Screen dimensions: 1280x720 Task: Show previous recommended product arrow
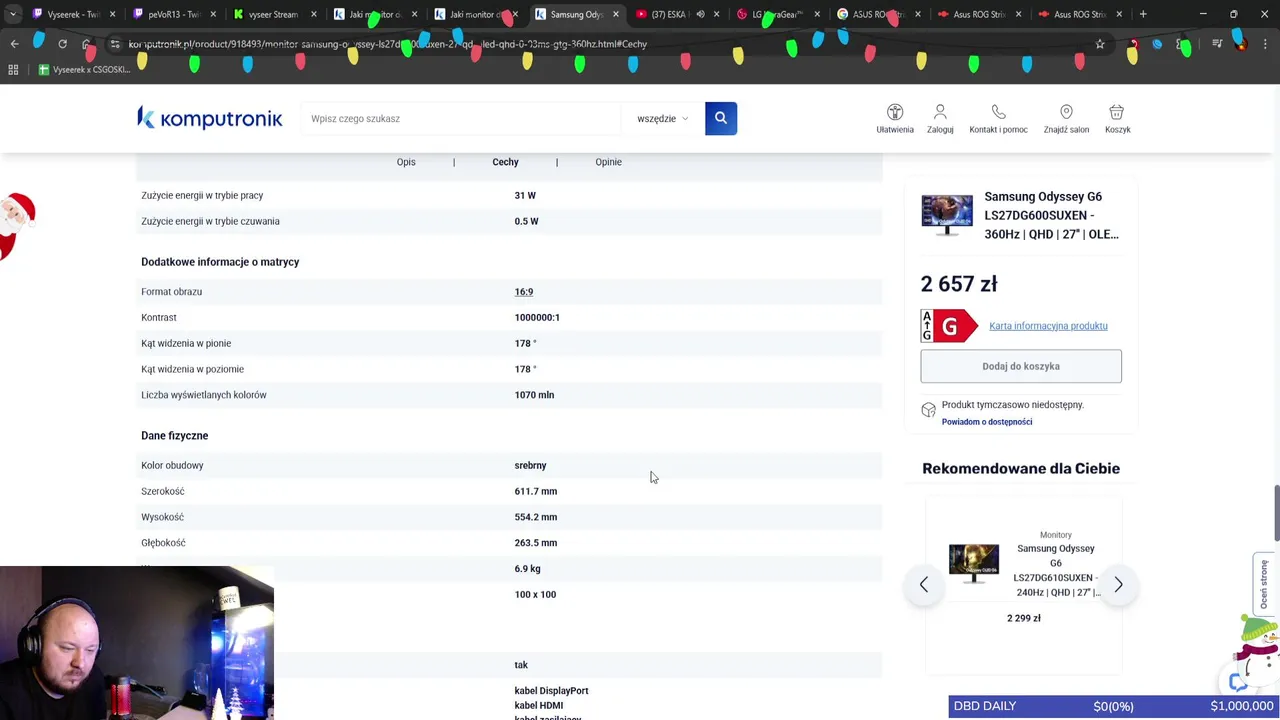[924, 584]
